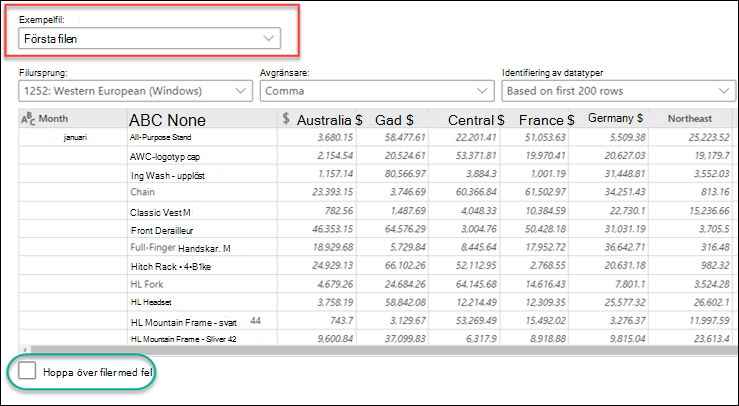Open the Identifiering av datatyper dropdown

point(618,91)
